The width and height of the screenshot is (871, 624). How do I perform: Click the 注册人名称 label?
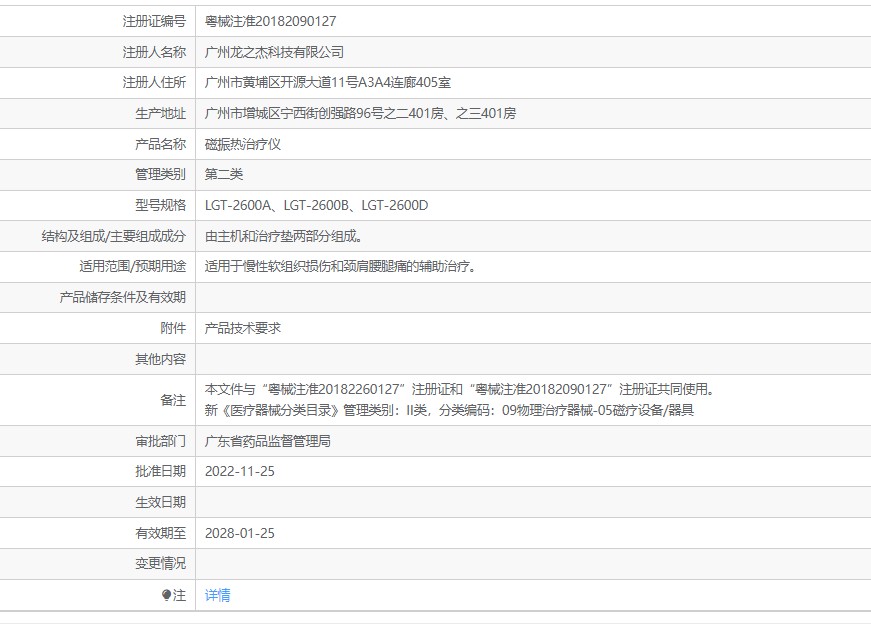tap(154, 52)
